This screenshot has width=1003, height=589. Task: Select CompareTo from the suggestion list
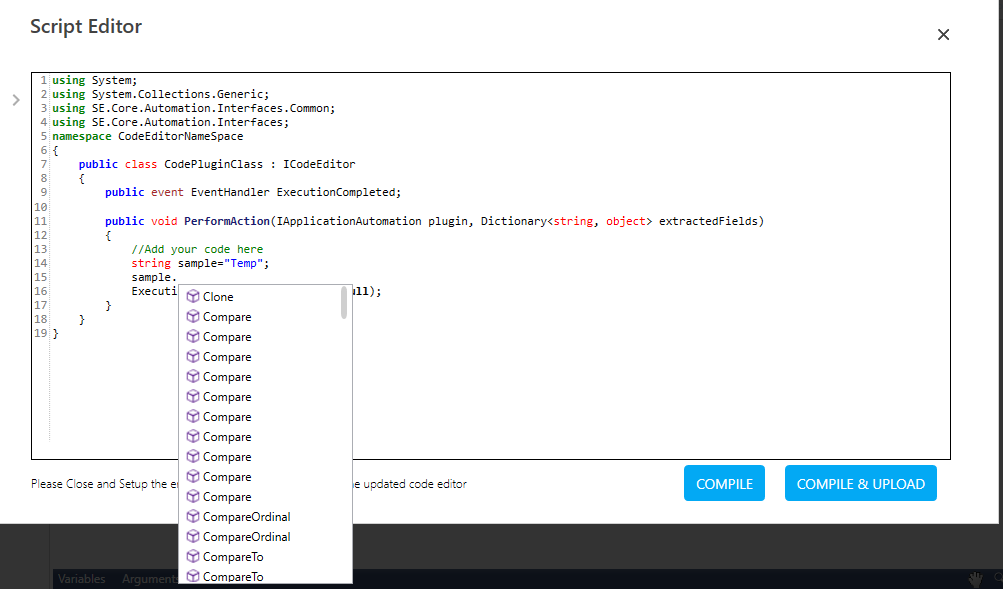(x=226, y=556)
